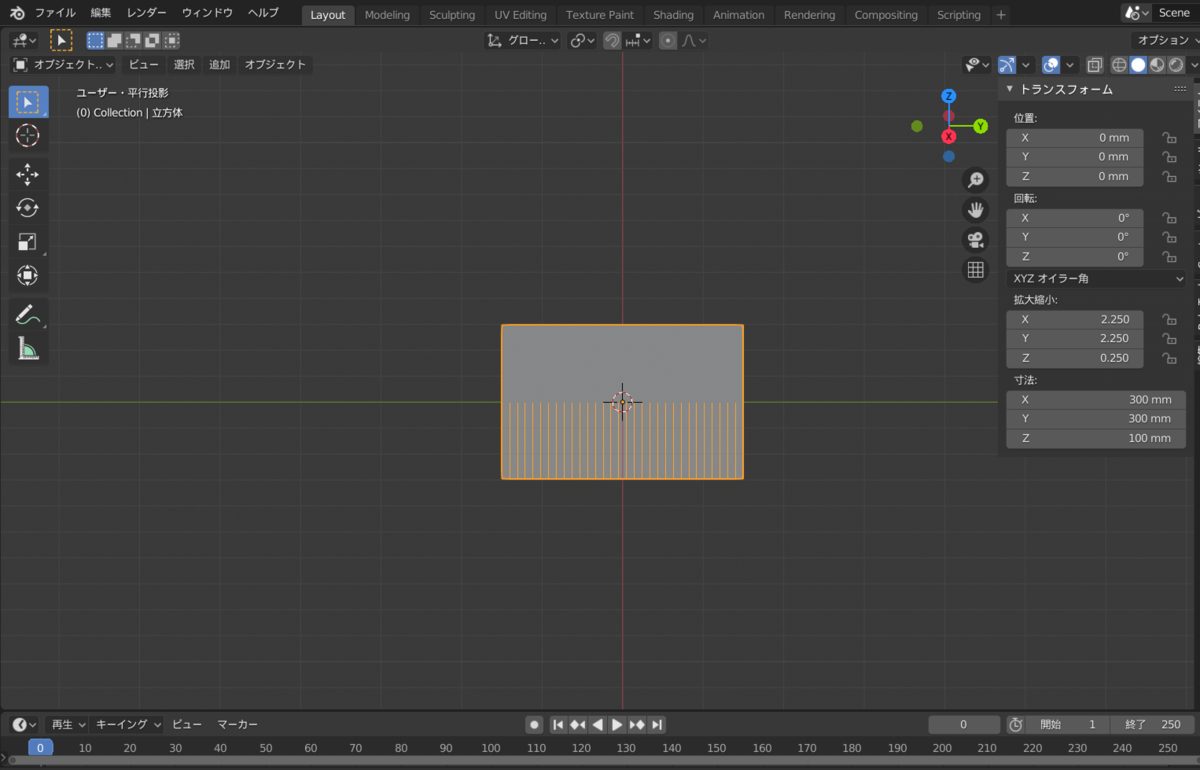Click the green Y axis gizmo ball

(x=981, y=126)
